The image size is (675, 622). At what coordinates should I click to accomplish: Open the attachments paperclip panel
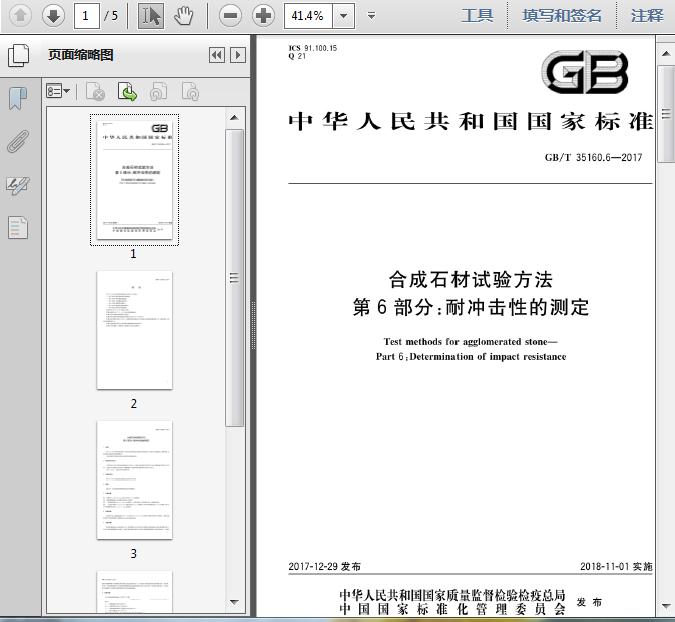18,142
